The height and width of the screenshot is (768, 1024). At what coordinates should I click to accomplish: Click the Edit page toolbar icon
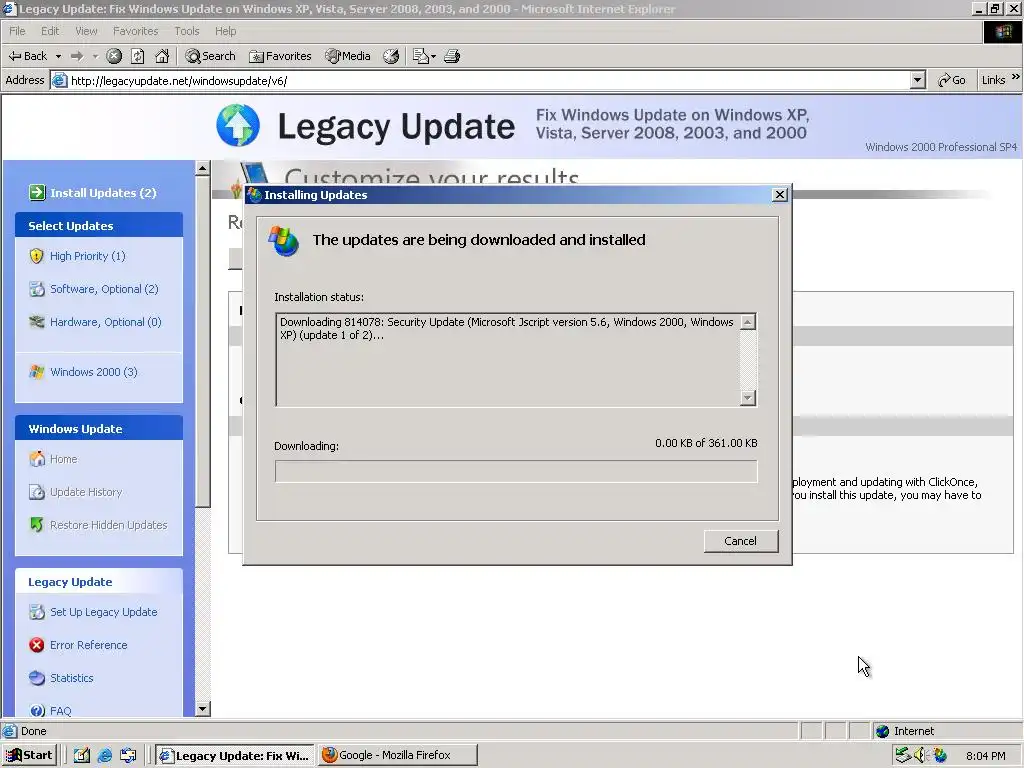pos(423,56)
